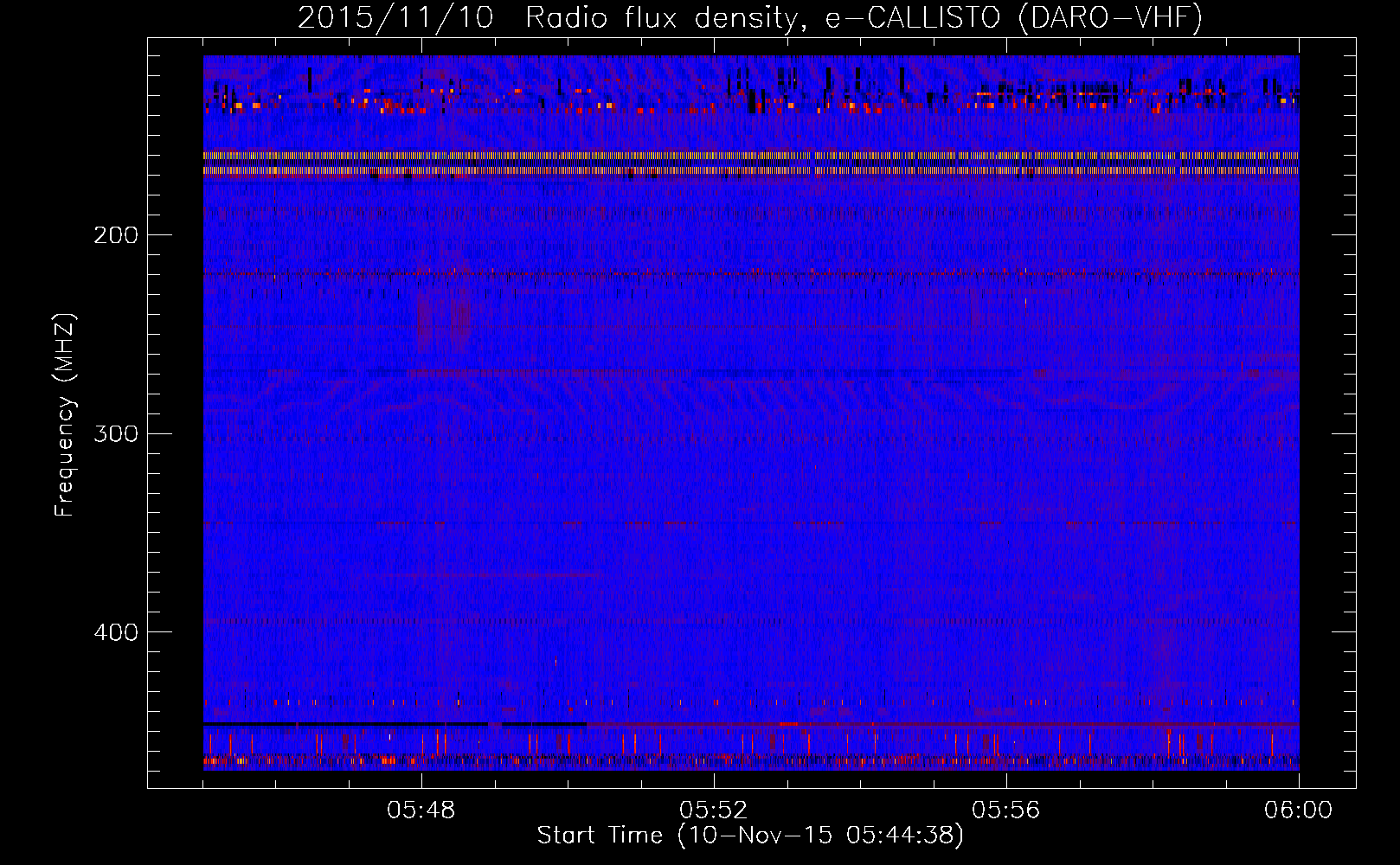Click the 300 frequency tick label

coord(116,433)
